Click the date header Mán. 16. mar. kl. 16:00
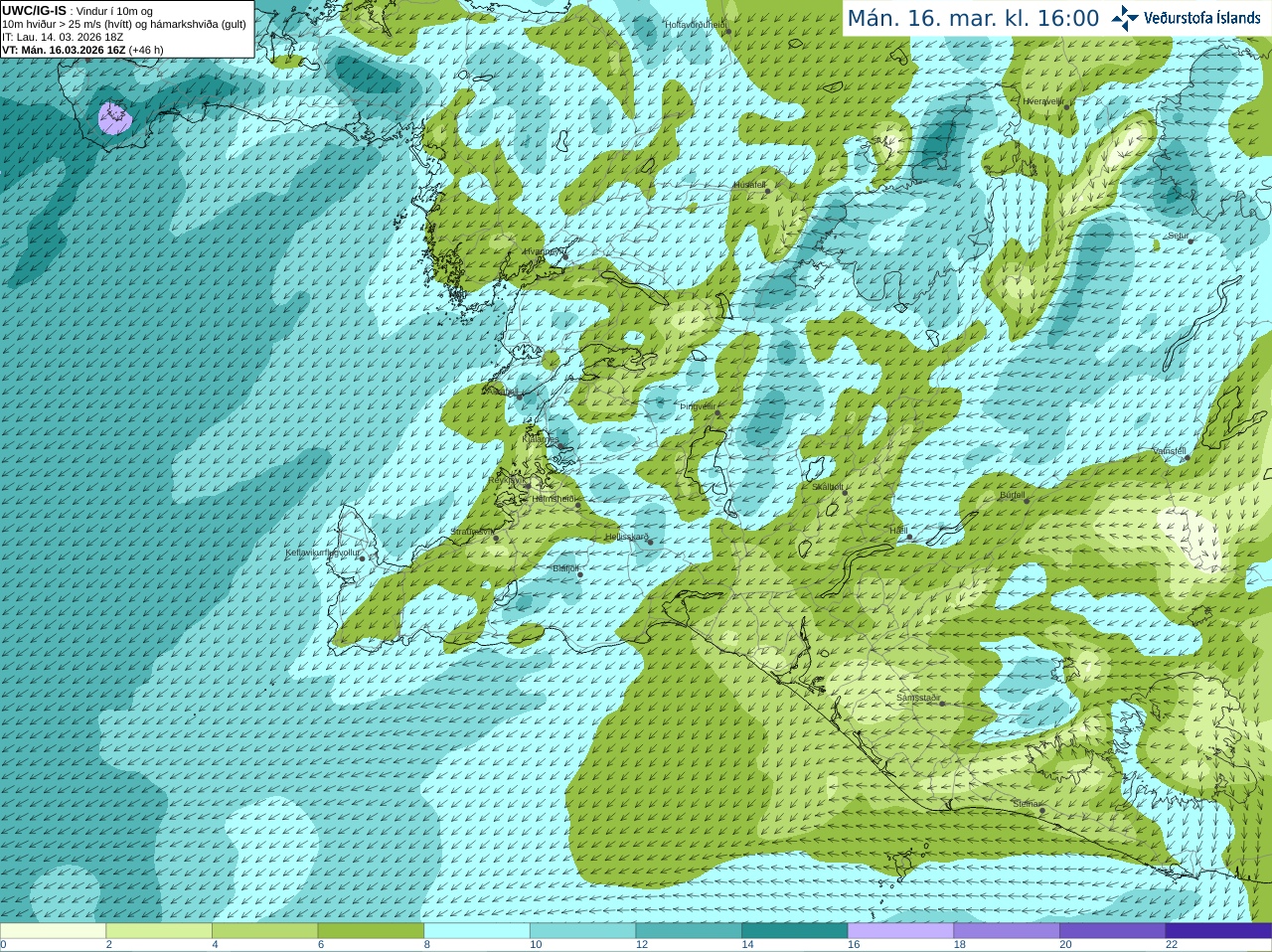 [973, 18]
